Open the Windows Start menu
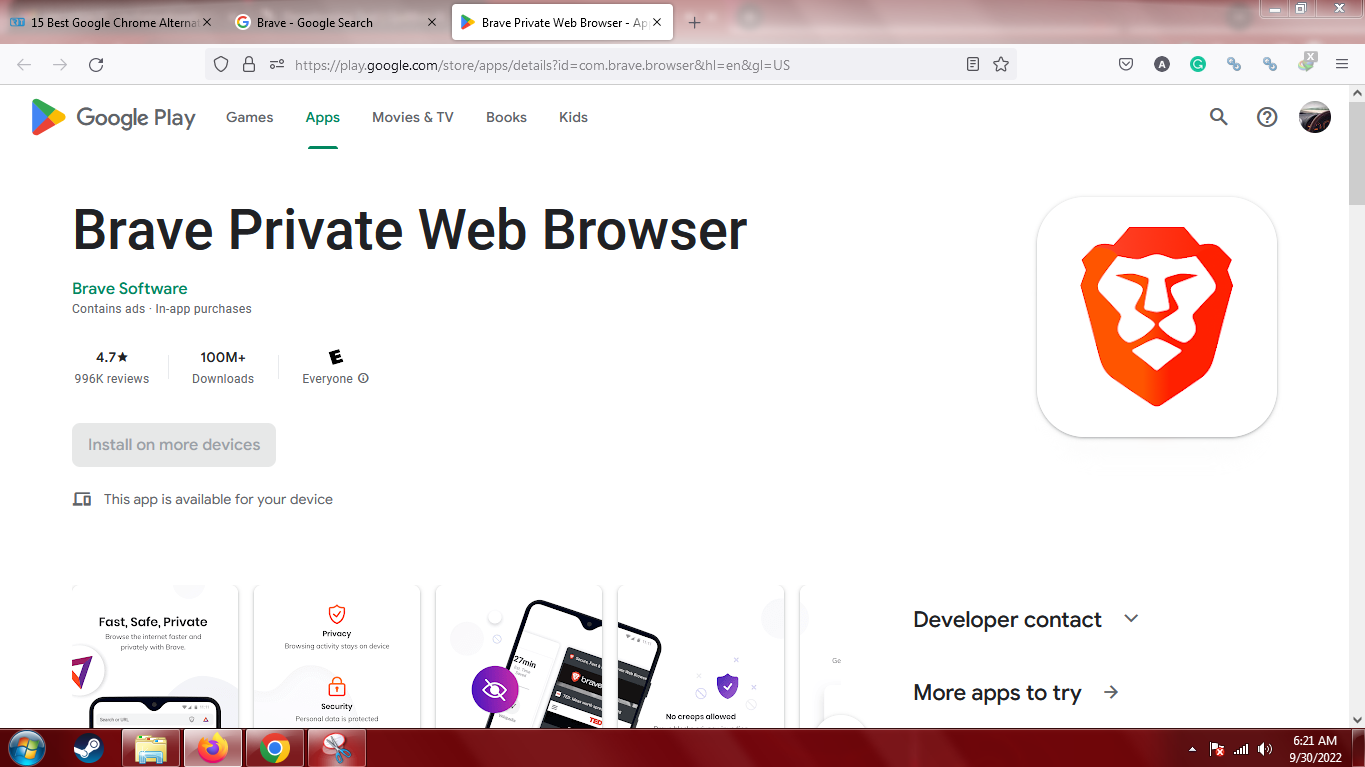This screenshot has height=767, width=1365. tap(26, 748)
